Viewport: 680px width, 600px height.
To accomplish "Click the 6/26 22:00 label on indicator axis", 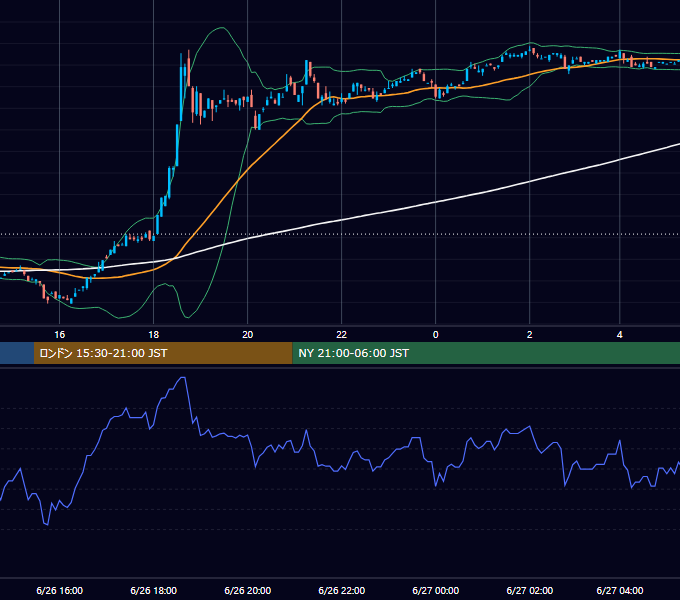I will [342, 590].
